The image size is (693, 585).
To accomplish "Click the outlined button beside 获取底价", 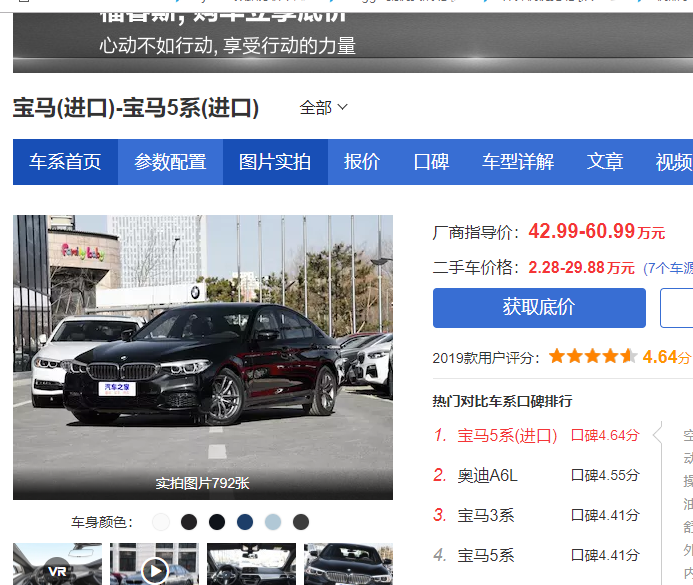I will pos(677,308).
